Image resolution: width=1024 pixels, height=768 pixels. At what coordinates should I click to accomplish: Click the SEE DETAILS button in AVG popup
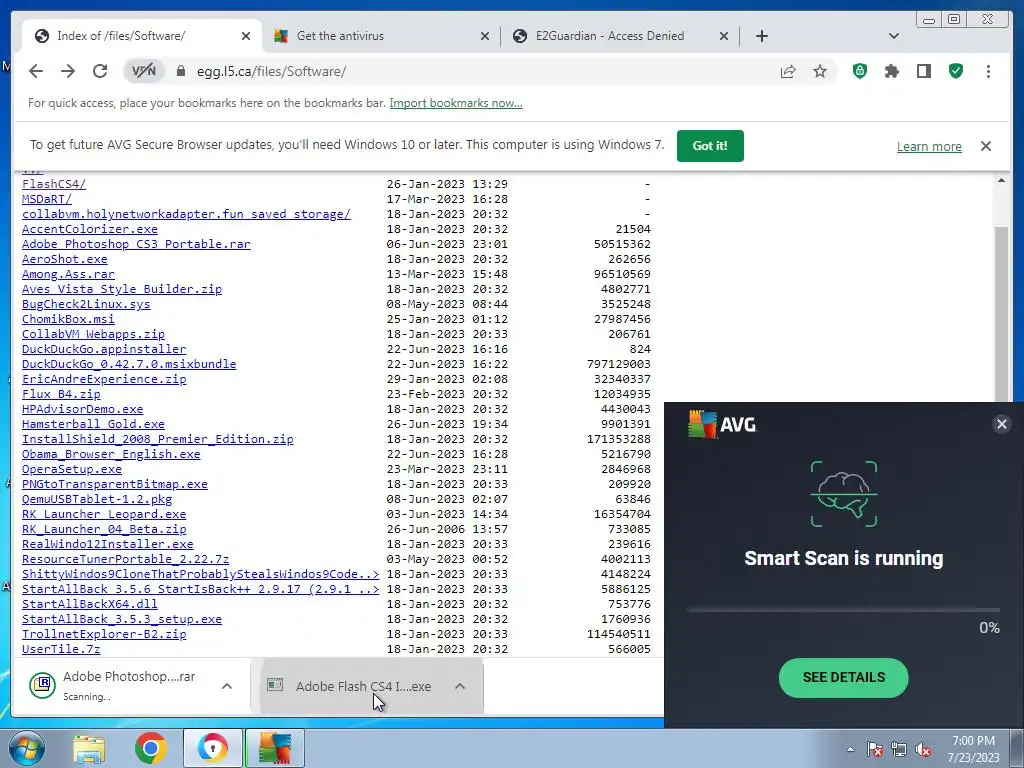click(x=843, y=677)
